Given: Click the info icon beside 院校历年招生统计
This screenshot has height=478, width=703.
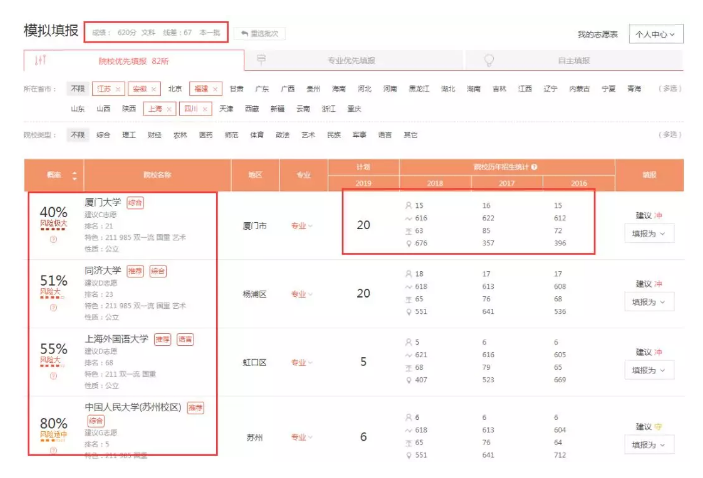Looking at the screenshot, I should 535,167.
